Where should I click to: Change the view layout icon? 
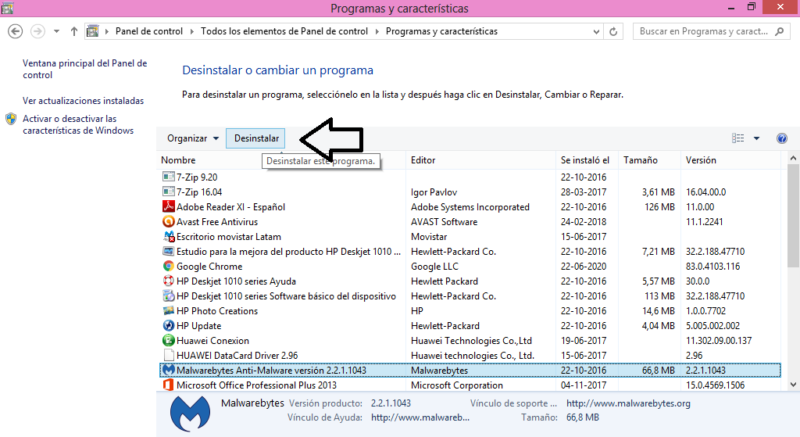738,138
